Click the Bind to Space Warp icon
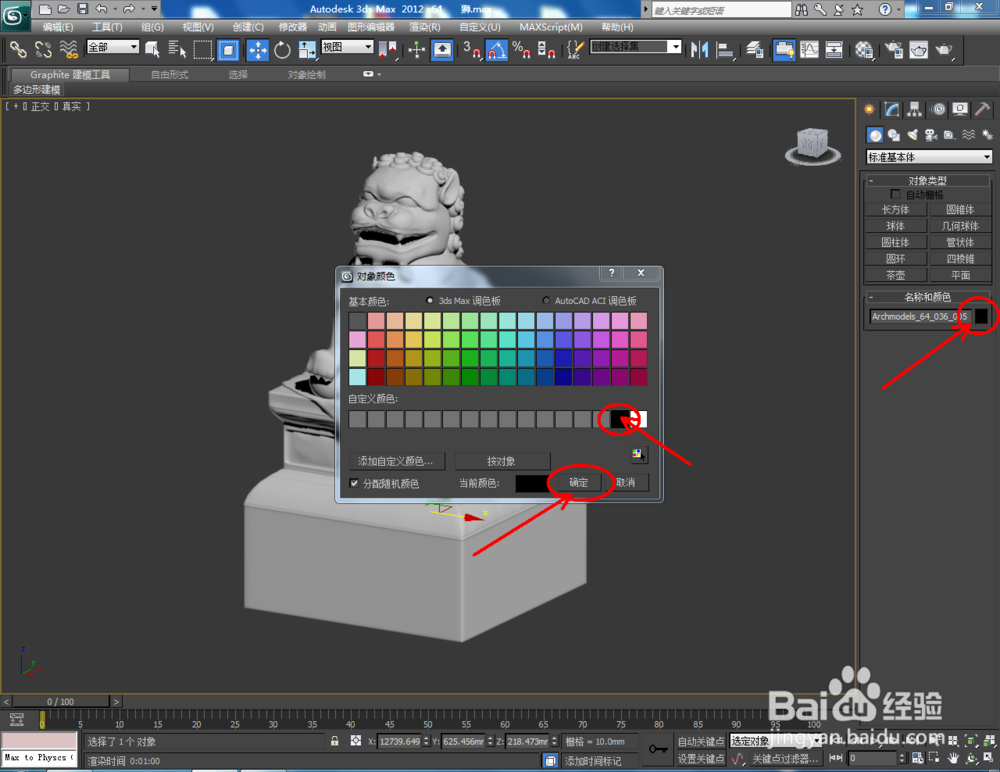This screenshot has width=1000, height=772. coord(68,50)
